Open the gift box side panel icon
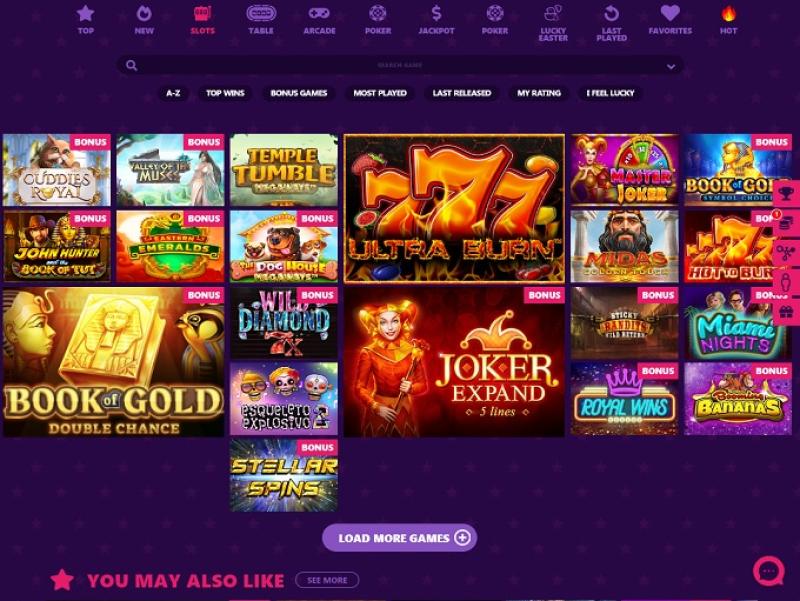The width and height of the screenshot is (800, 601). (x=786, y=311)
